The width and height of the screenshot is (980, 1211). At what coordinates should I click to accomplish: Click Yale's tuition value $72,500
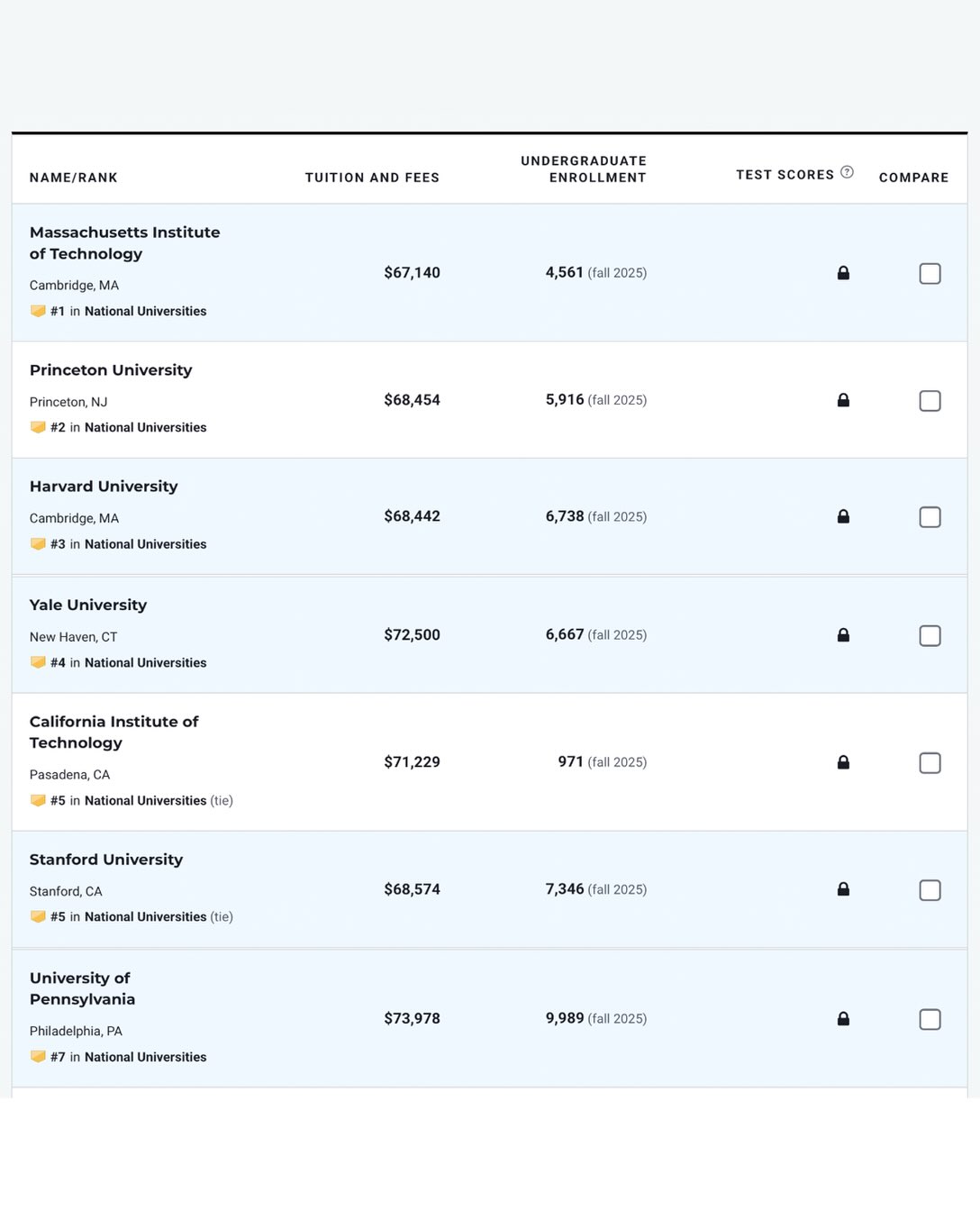click(412, 635)
